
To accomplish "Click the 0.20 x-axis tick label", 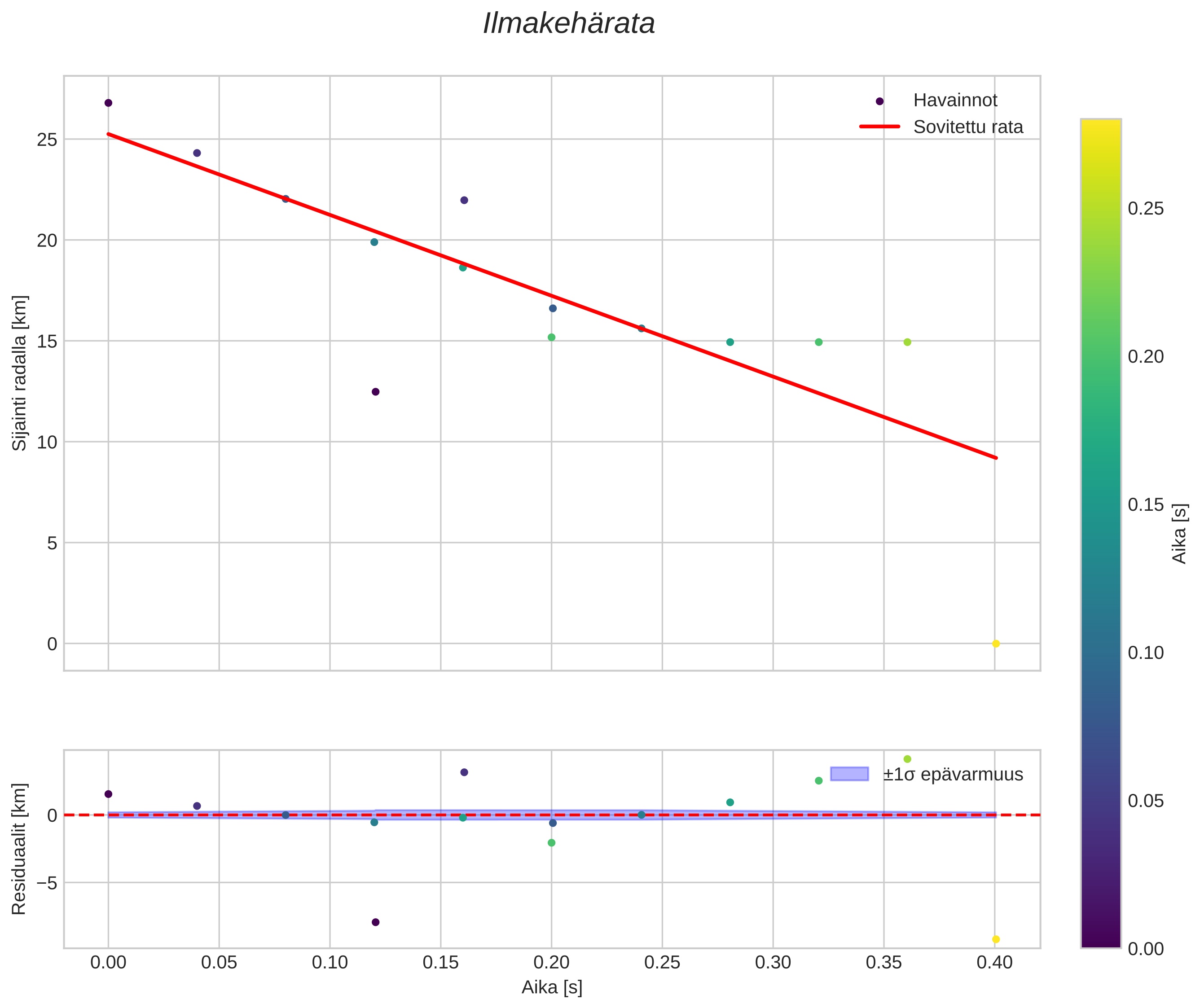I will tap(551, 962).
